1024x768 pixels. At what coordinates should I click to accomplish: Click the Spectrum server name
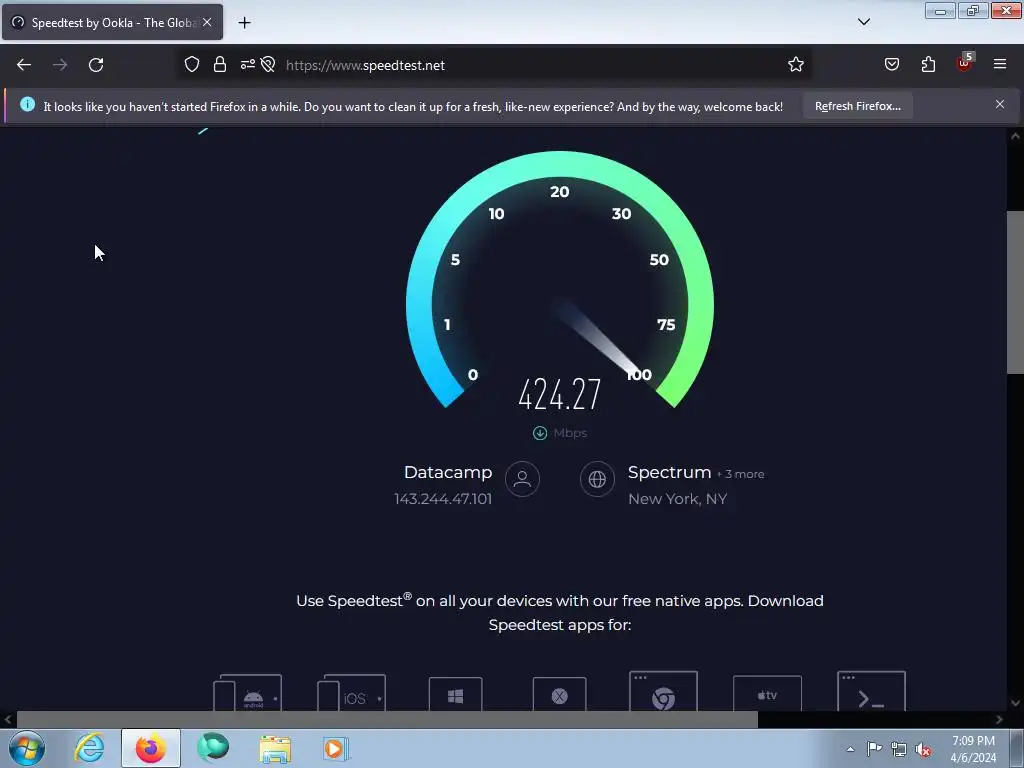coord(669,472)
